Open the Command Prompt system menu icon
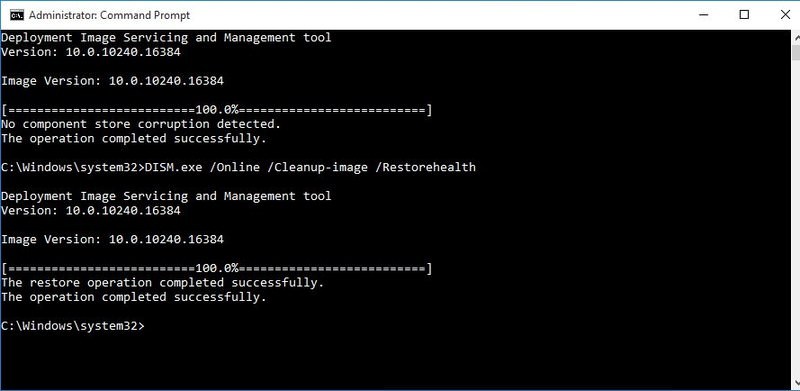This screenshot has width=800, height=391. [17, 15]
